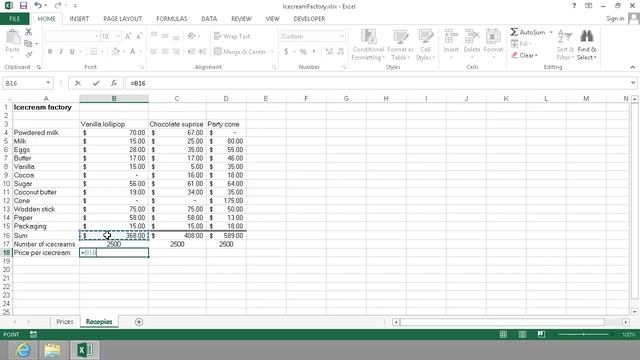Click the Insert cells icon
640x360 pixels.
tap(451, 36)
